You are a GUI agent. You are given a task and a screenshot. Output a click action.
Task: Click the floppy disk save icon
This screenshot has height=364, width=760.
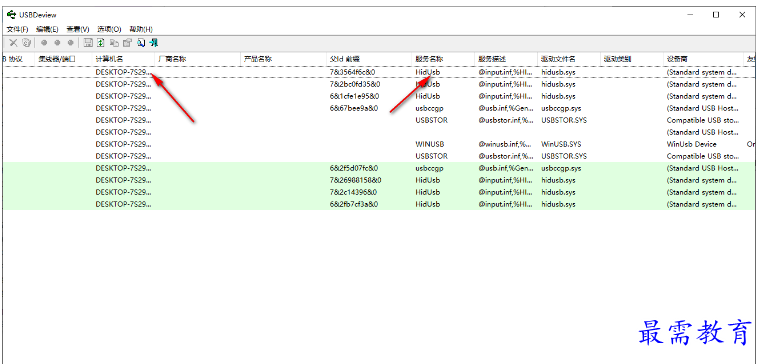pyautogui.click(x=88, y=43)
